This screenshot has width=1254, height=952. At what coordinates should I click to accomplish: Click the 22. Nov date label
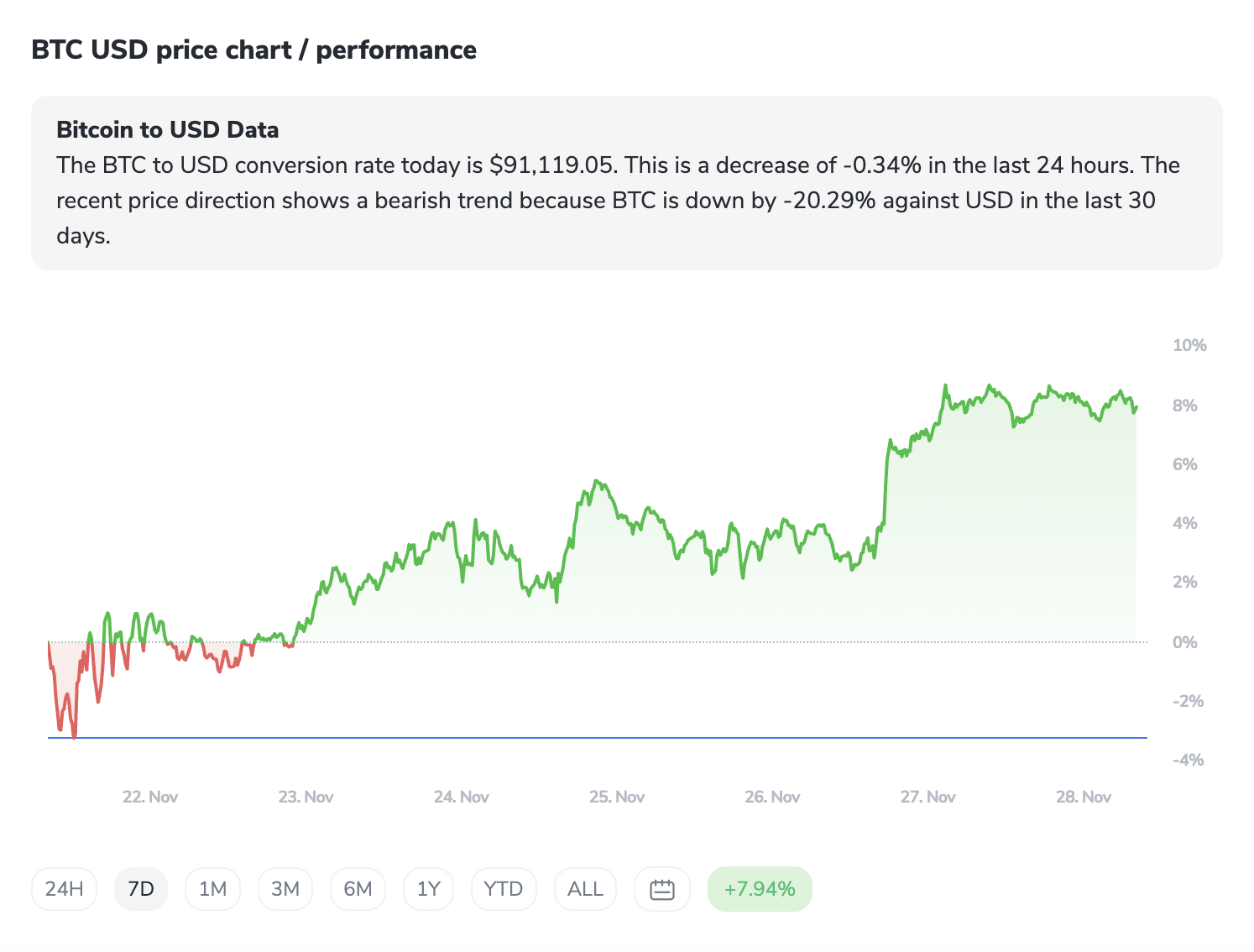(x=150, y=797)
